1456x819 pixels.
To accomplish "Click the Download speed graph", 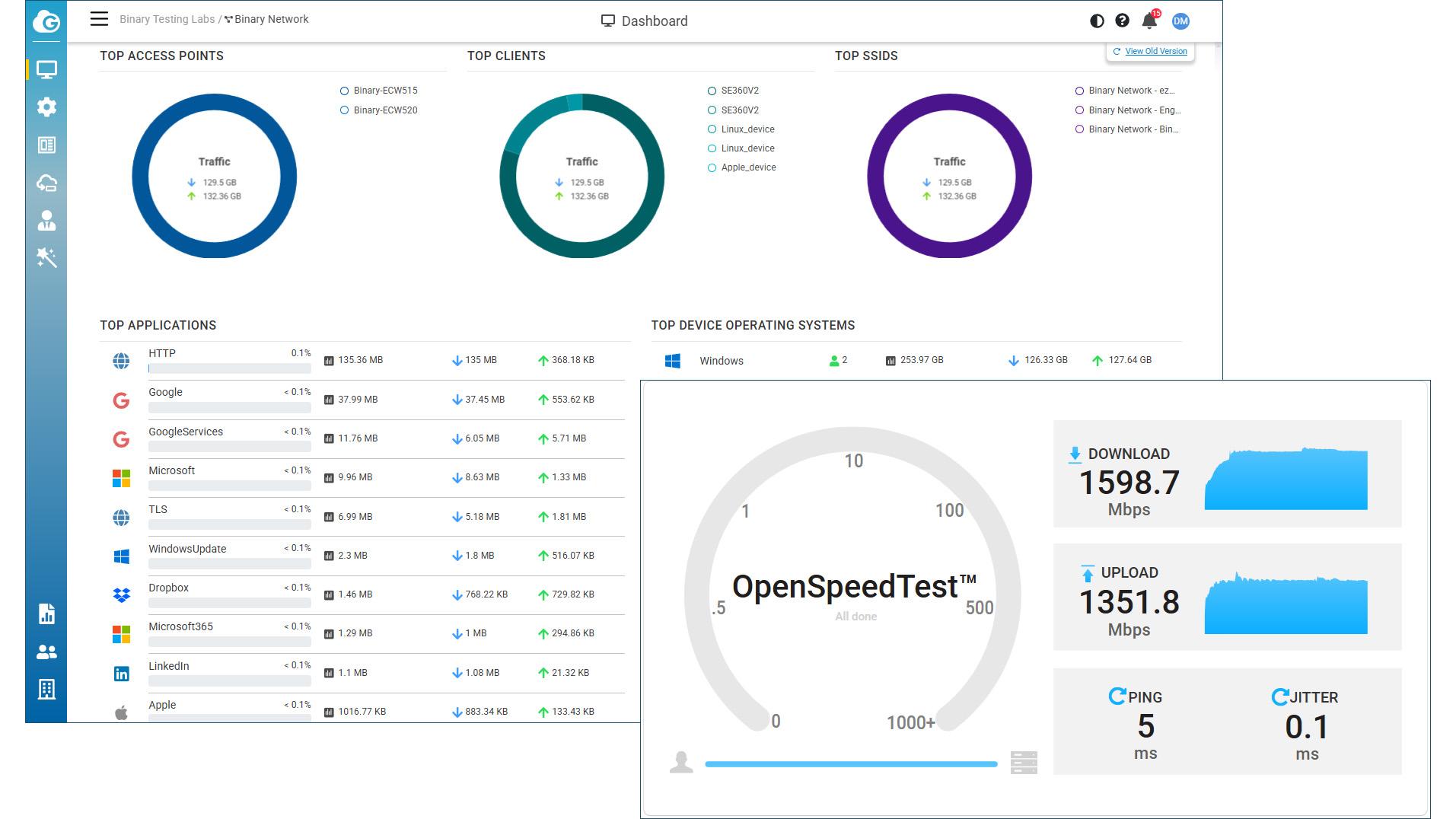I will (x=1286, y=479).
